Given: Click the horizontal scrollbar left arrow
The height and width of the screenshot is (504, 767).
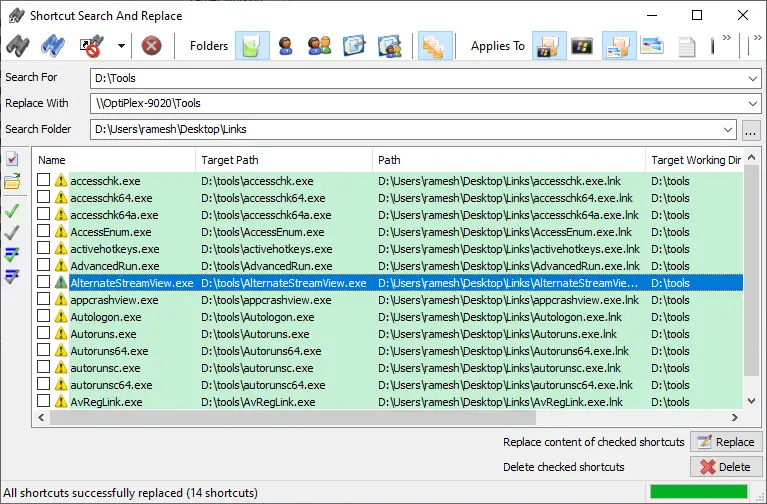Looking at the screenshot, I should point(41,417).
